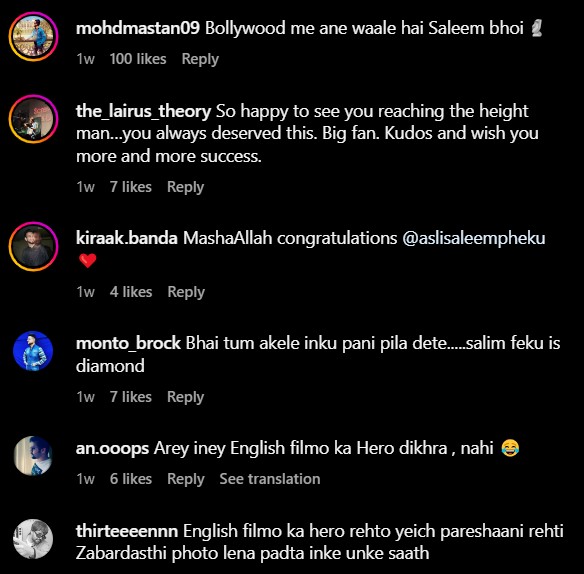View the 100 likes on mohdmastan09's comment
584x574 pixels.
(x=138, y=59)
